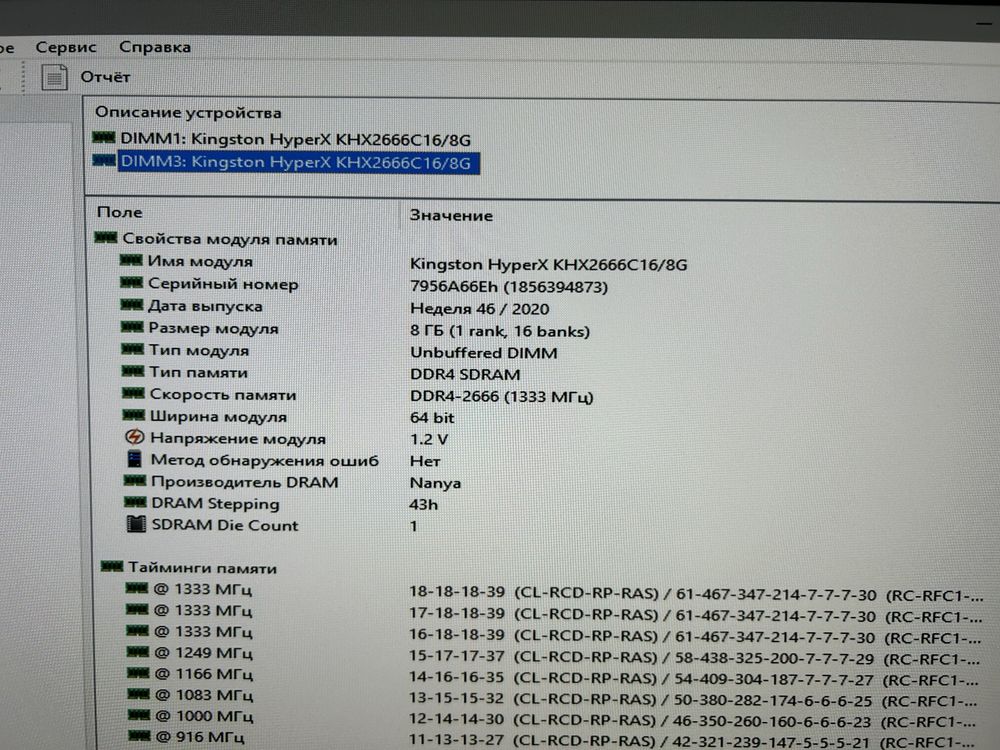Click the memory icon next to Имя модуля
Screen dimensions: 1000x750
point(131,260)
